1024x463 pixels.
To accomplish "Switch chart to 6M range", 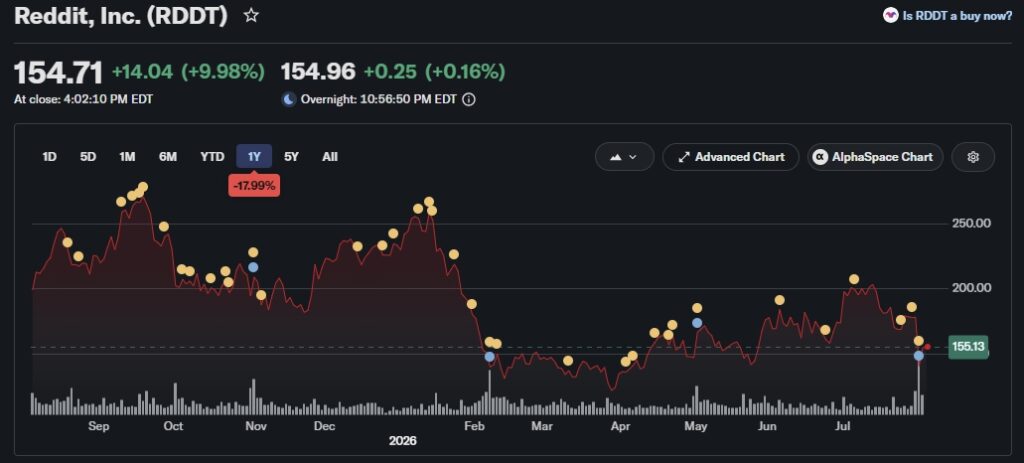I will coord(168,157).
